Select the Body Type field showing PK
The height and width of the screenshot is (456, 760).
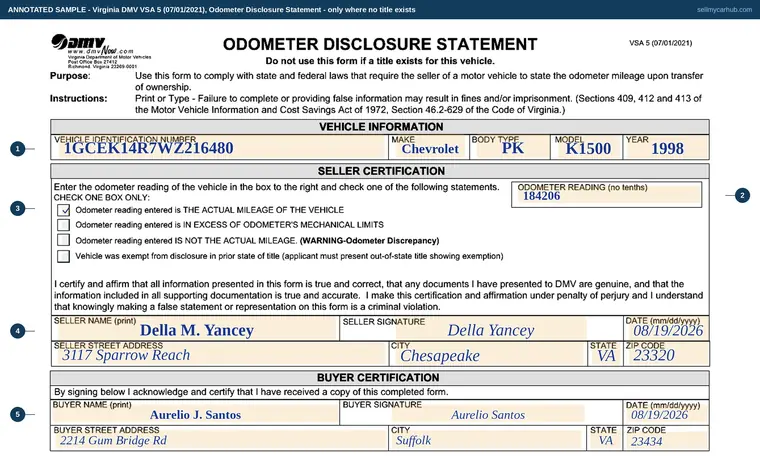pos(510,147)
